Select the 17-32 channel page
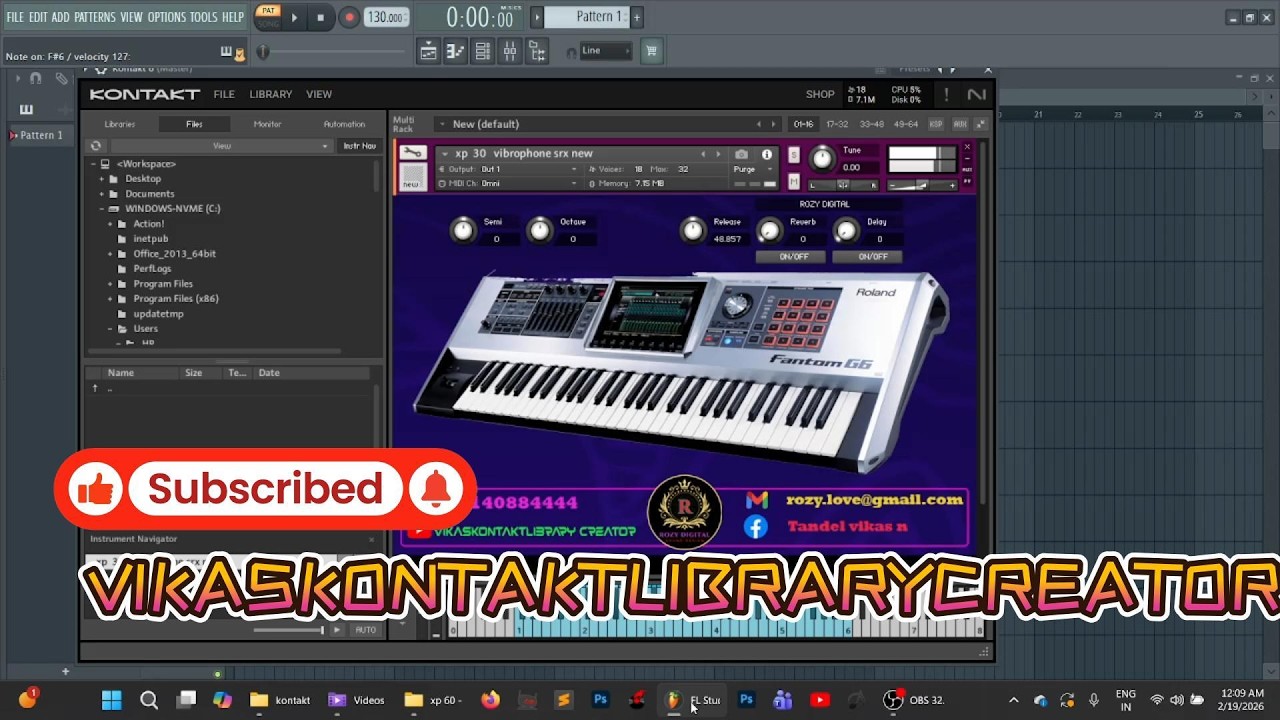Viewport: 1280px width, 720px height. click(x=837, y=124)
